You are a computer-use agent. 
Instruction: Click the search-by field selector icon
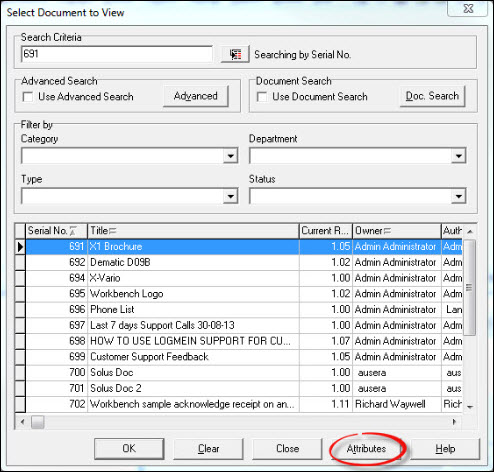235,54
